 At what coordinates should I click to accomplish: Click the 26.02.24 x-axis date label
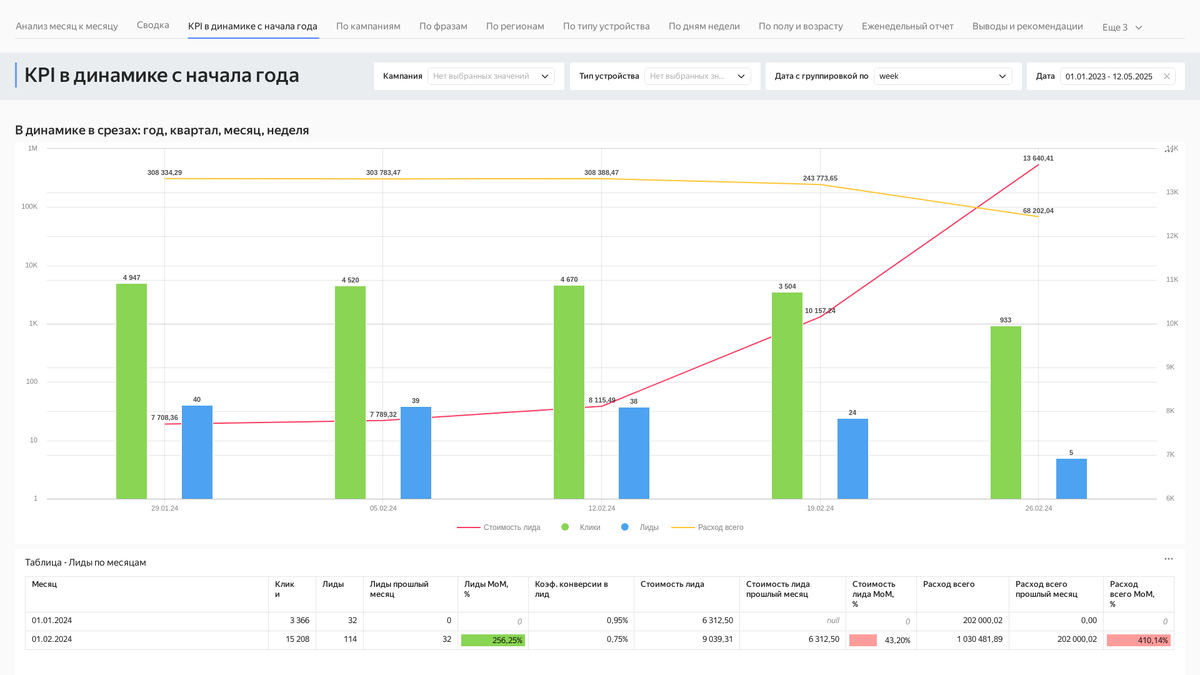click(x=1039, y=508)
